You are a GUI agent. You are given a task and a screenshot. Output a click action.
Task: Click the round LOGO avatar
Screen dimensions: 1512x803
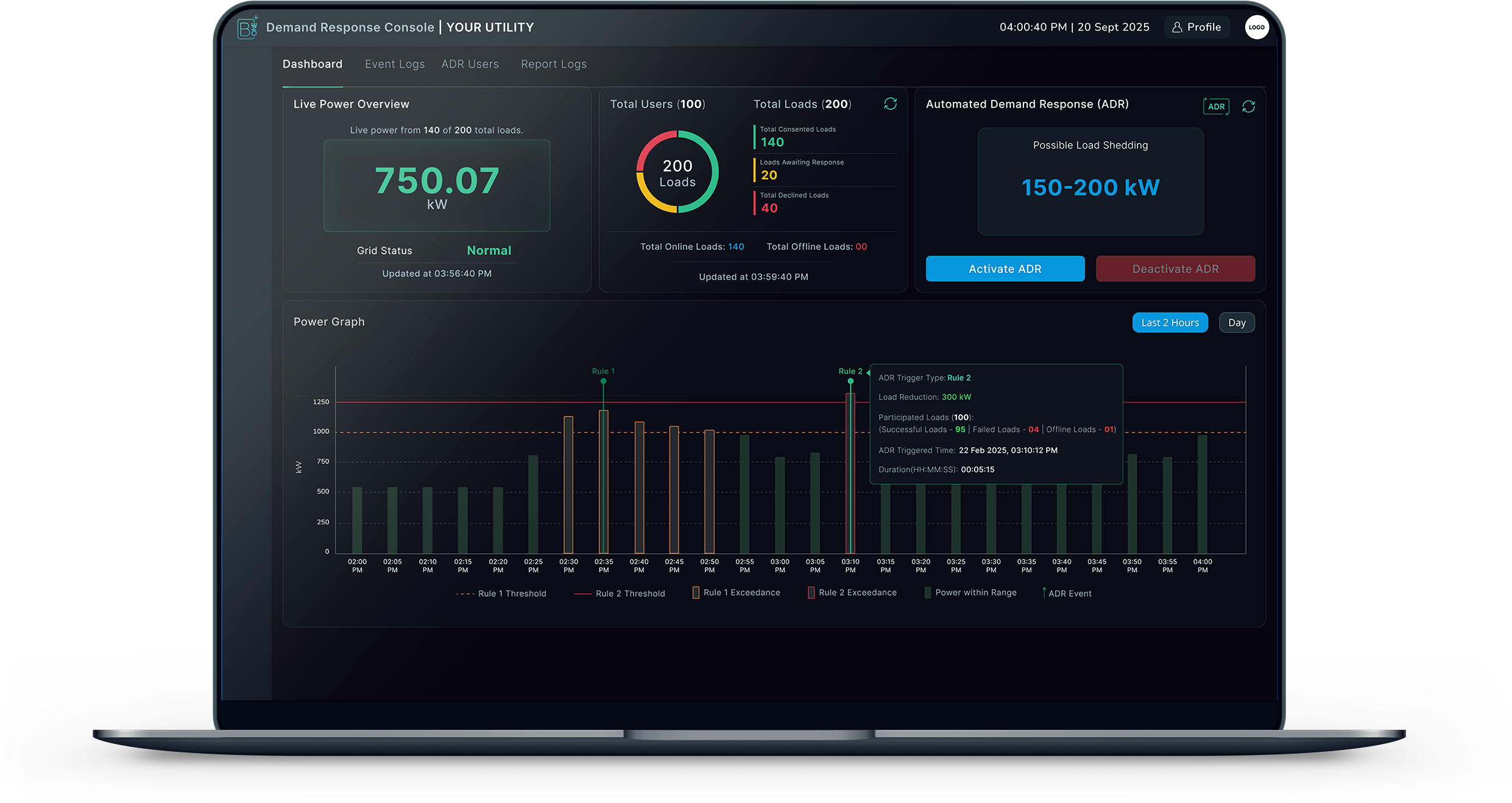coord(1256,27)
